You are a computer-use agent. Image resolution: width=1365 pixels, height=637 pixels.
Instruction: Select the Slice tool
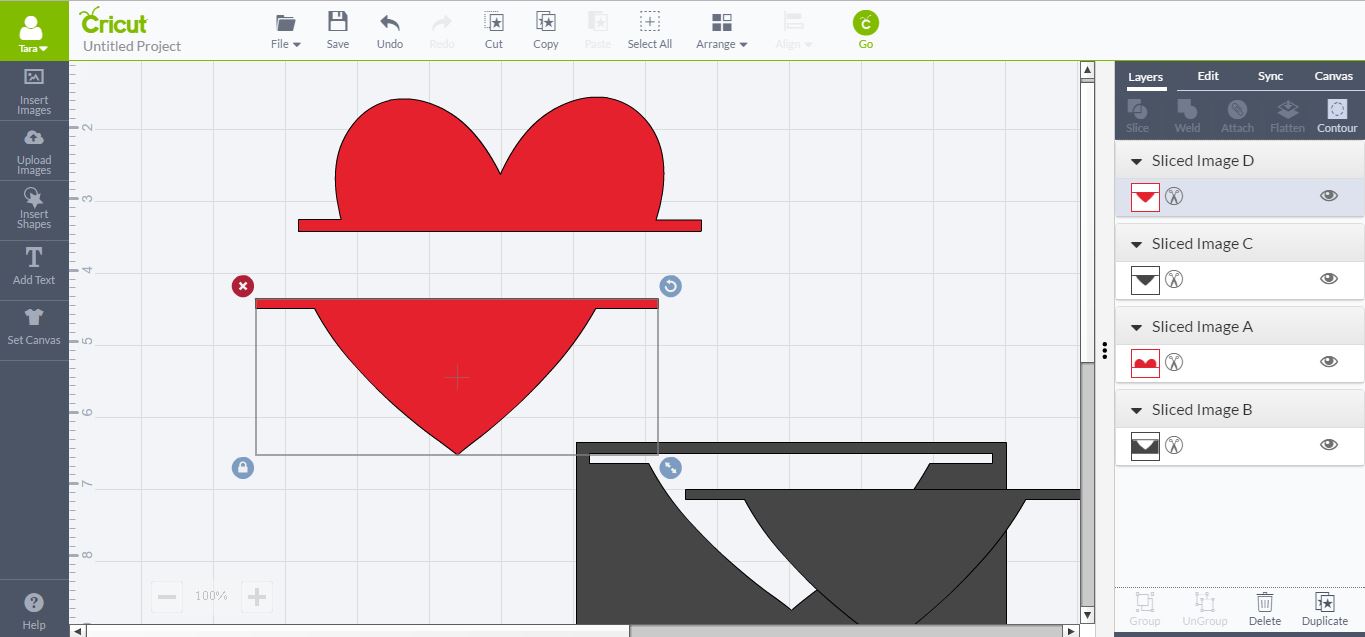click(1137, 114)
